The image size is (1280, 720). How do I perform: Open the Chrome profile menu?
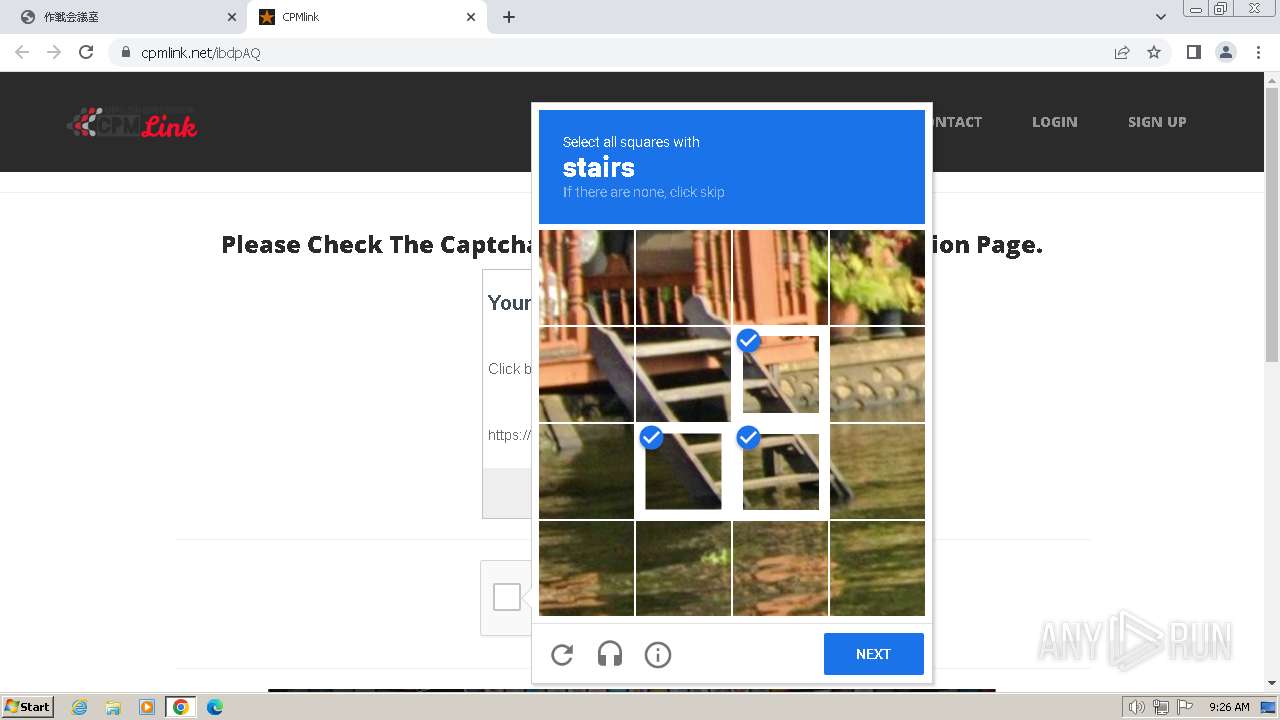1226,52
